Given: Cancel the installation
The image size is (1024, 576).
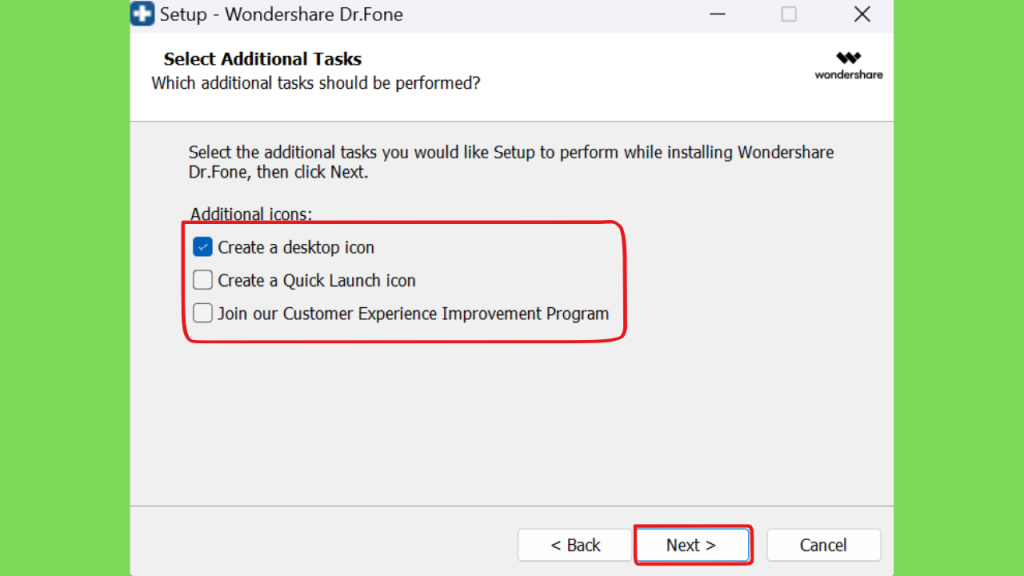Looking at the screenshot, I should (824, 545).
